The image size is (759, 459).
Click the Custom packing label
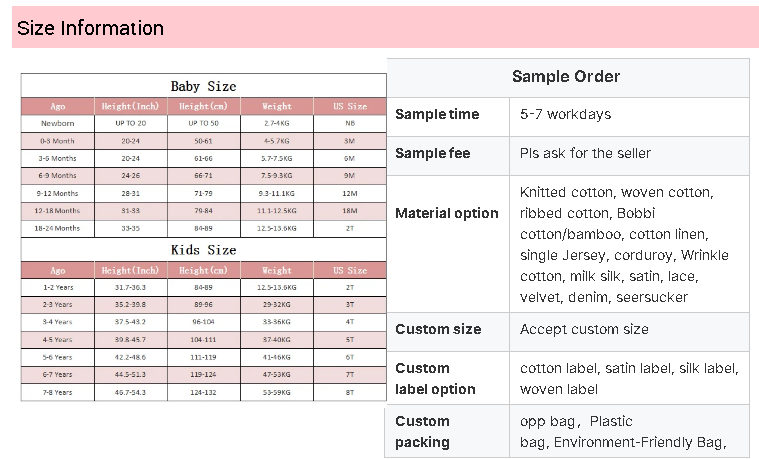(423, 432)
